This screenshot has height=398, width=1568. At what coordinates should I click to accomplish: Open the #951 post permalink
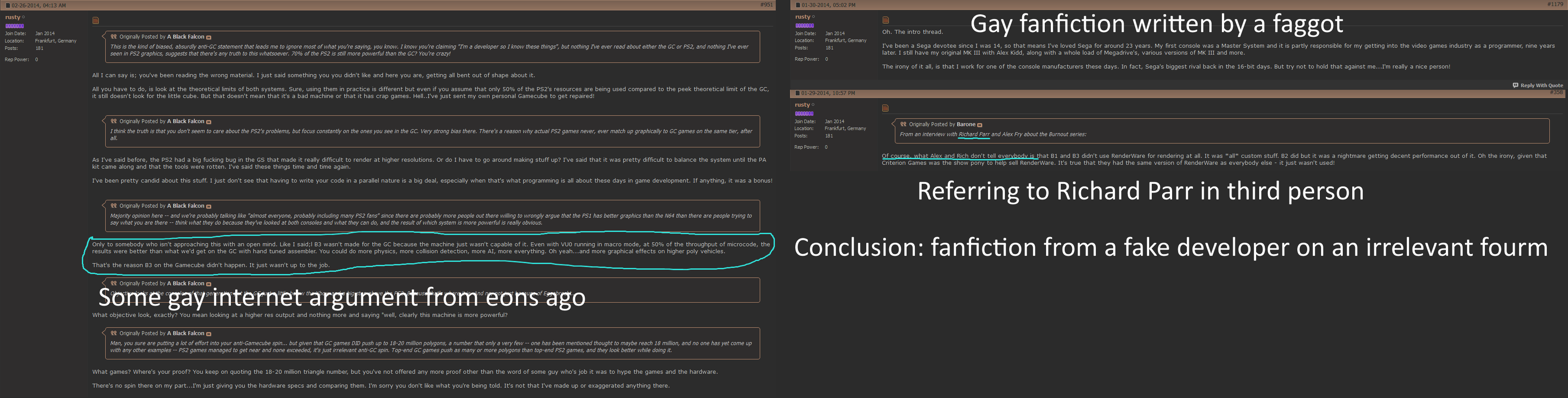click(x=766, y=5)
